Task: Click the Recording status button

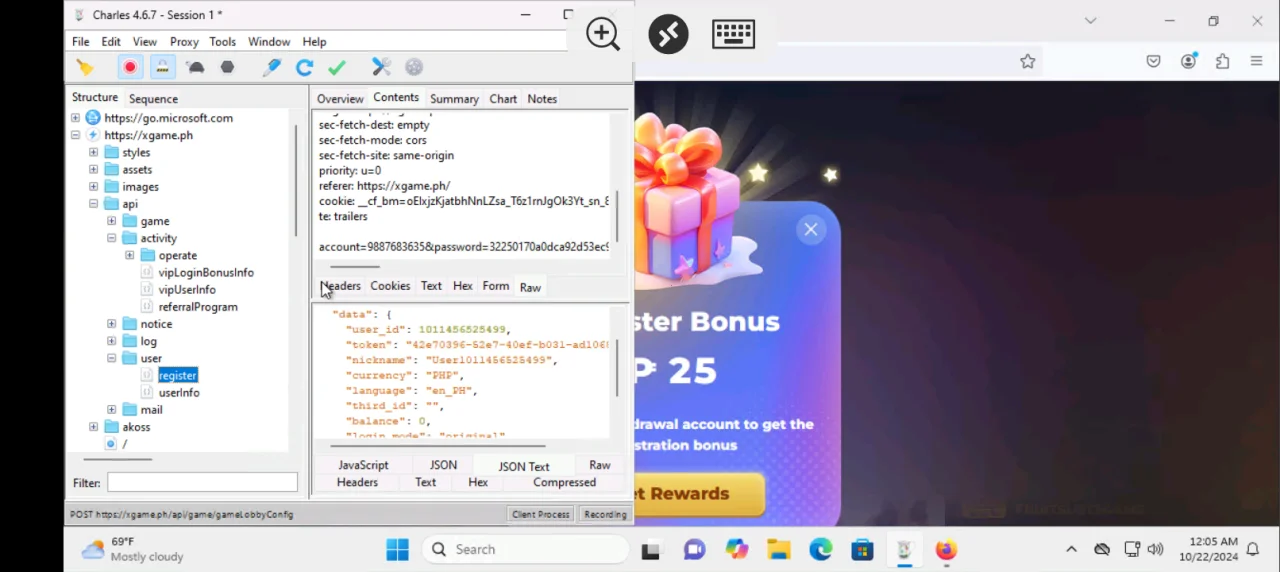Action: click(605, 514)
